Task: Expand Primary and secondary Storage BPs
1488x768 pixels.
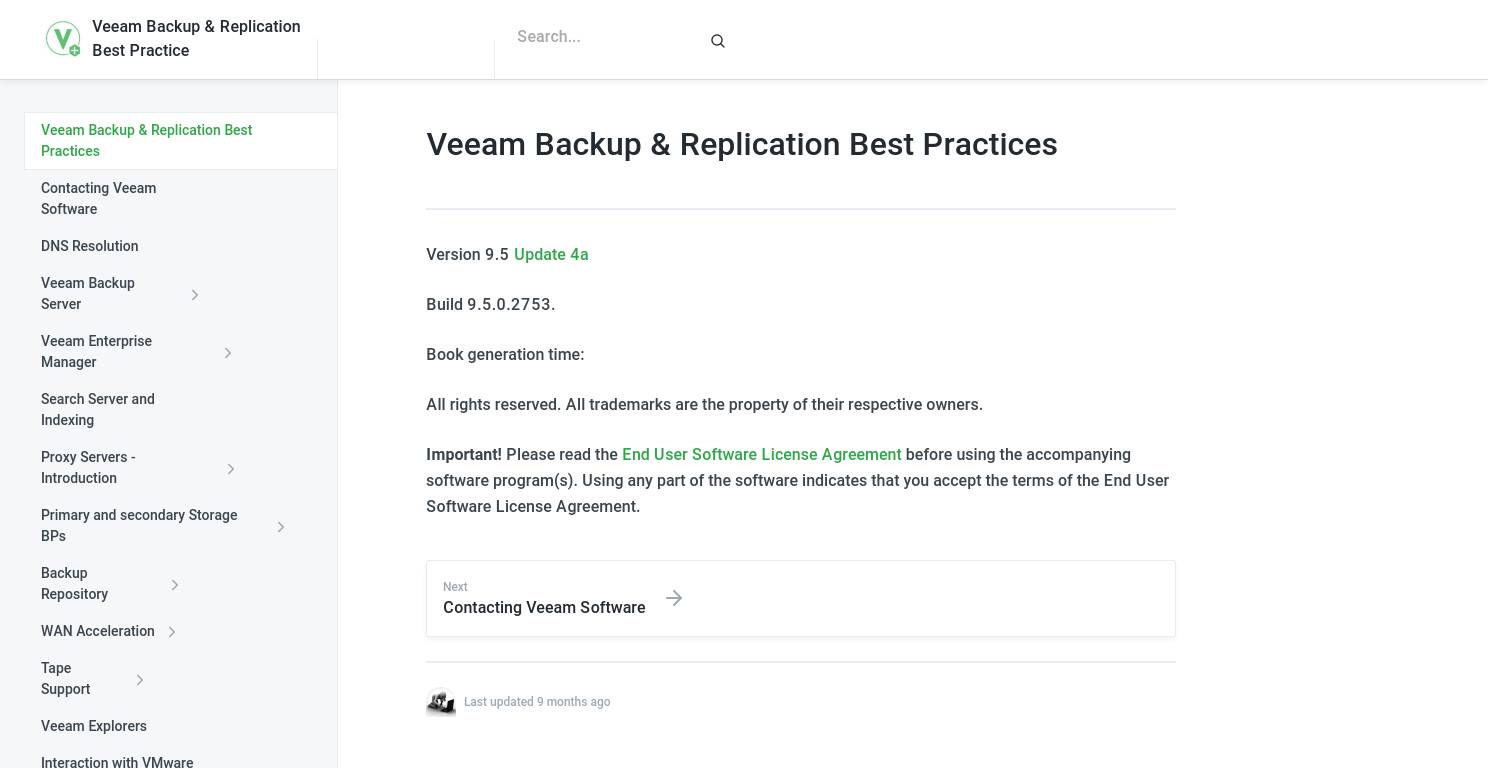Action: click(x=281, y=527)
